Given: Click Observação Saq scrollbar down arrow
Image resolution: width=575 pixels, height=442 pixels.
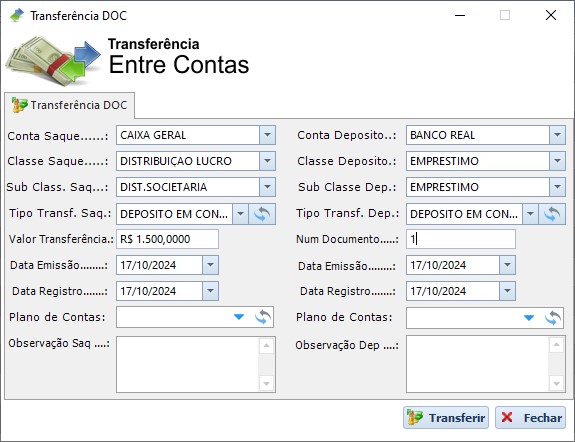Looking at the screenshot, I should click(267, 384).
